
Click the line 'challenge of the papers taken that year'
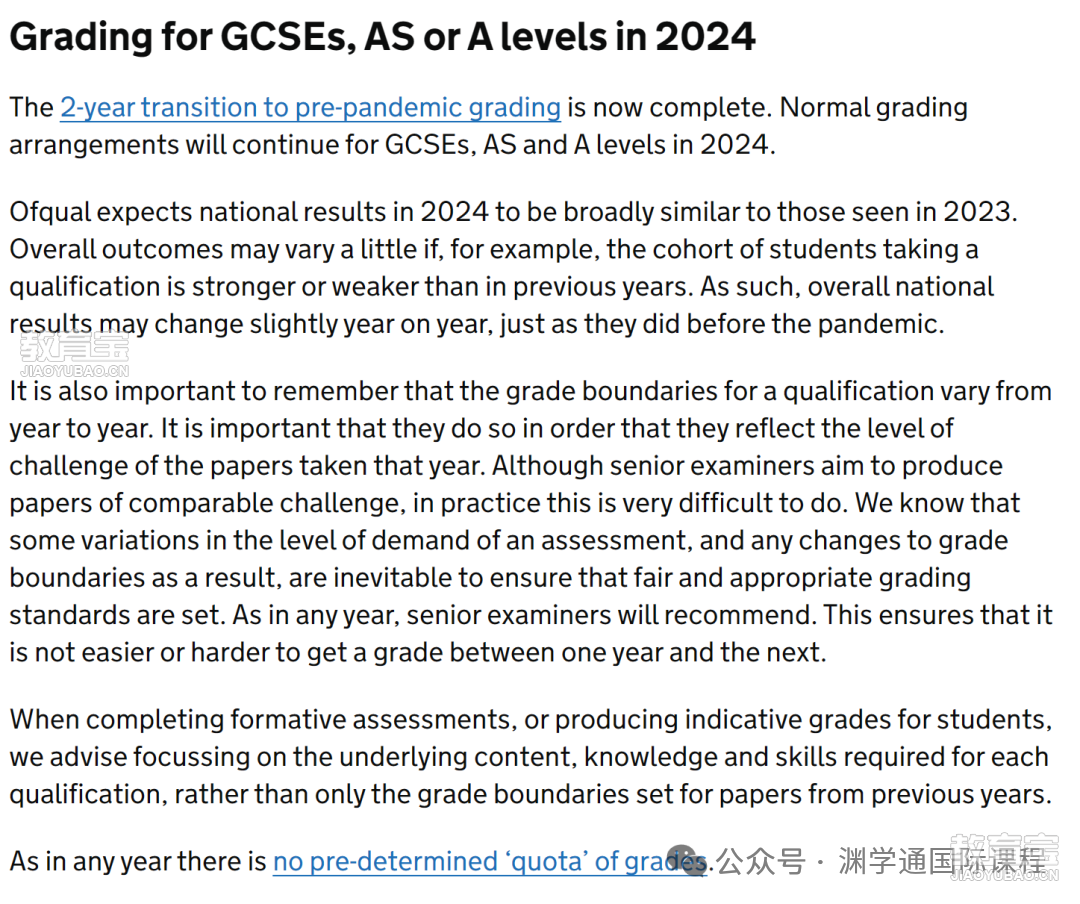pyautogui.click(x=506, y=466)
